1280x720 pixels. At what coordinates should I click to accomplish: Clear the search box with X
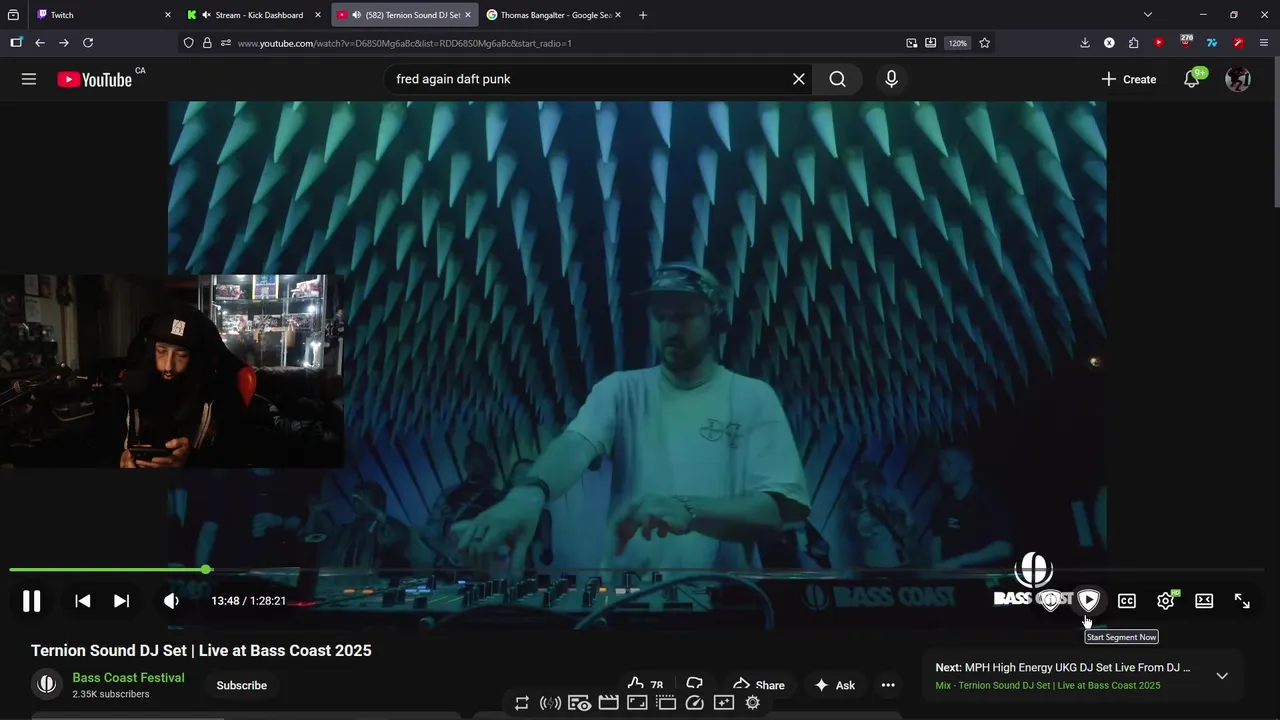tap(799, 79)
